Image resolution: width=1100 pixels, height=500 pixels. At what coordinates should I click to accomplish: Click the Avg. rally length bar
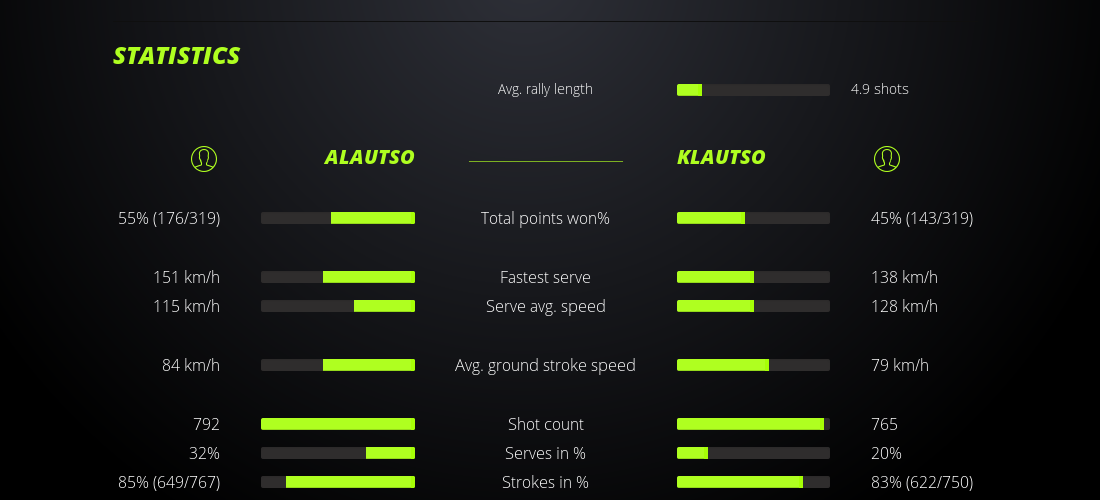point(753,90)
